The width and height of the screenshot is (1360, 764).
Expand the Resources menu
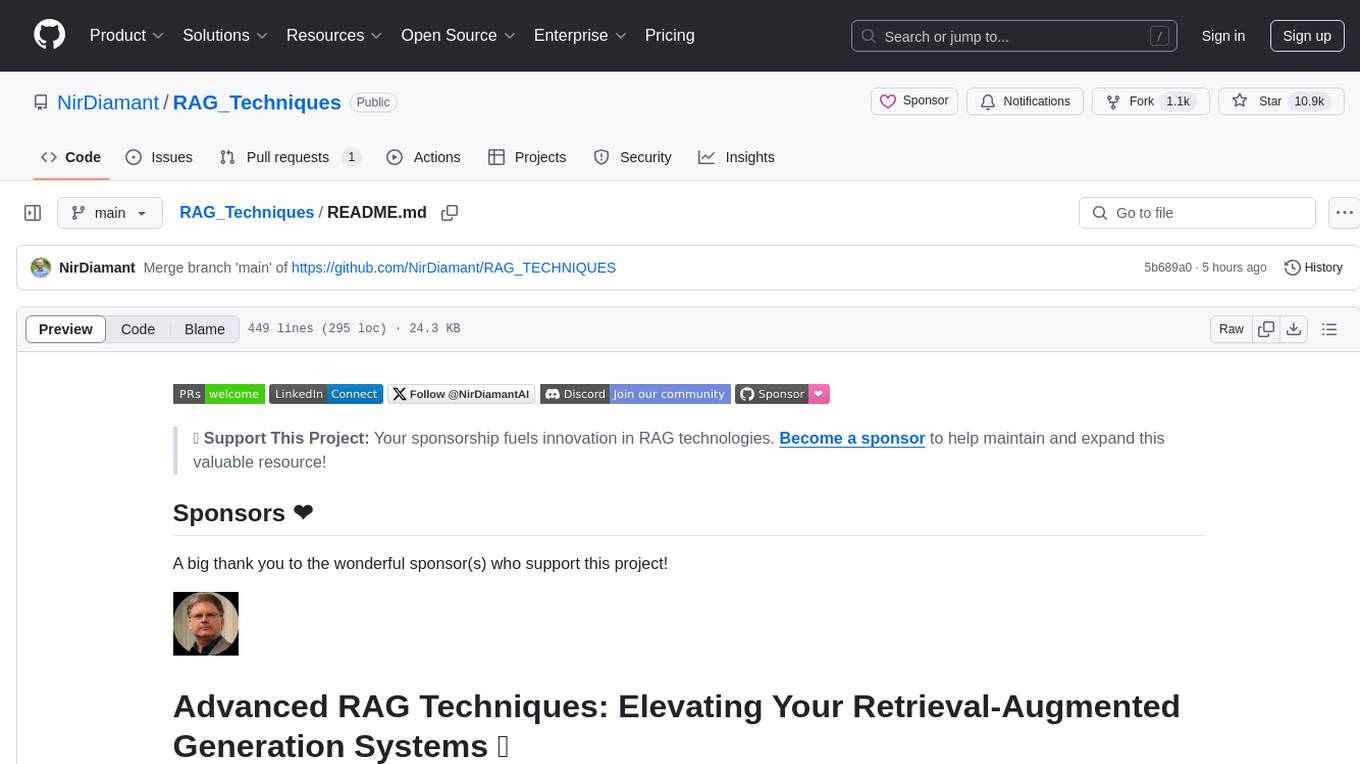tap(334, 35)
